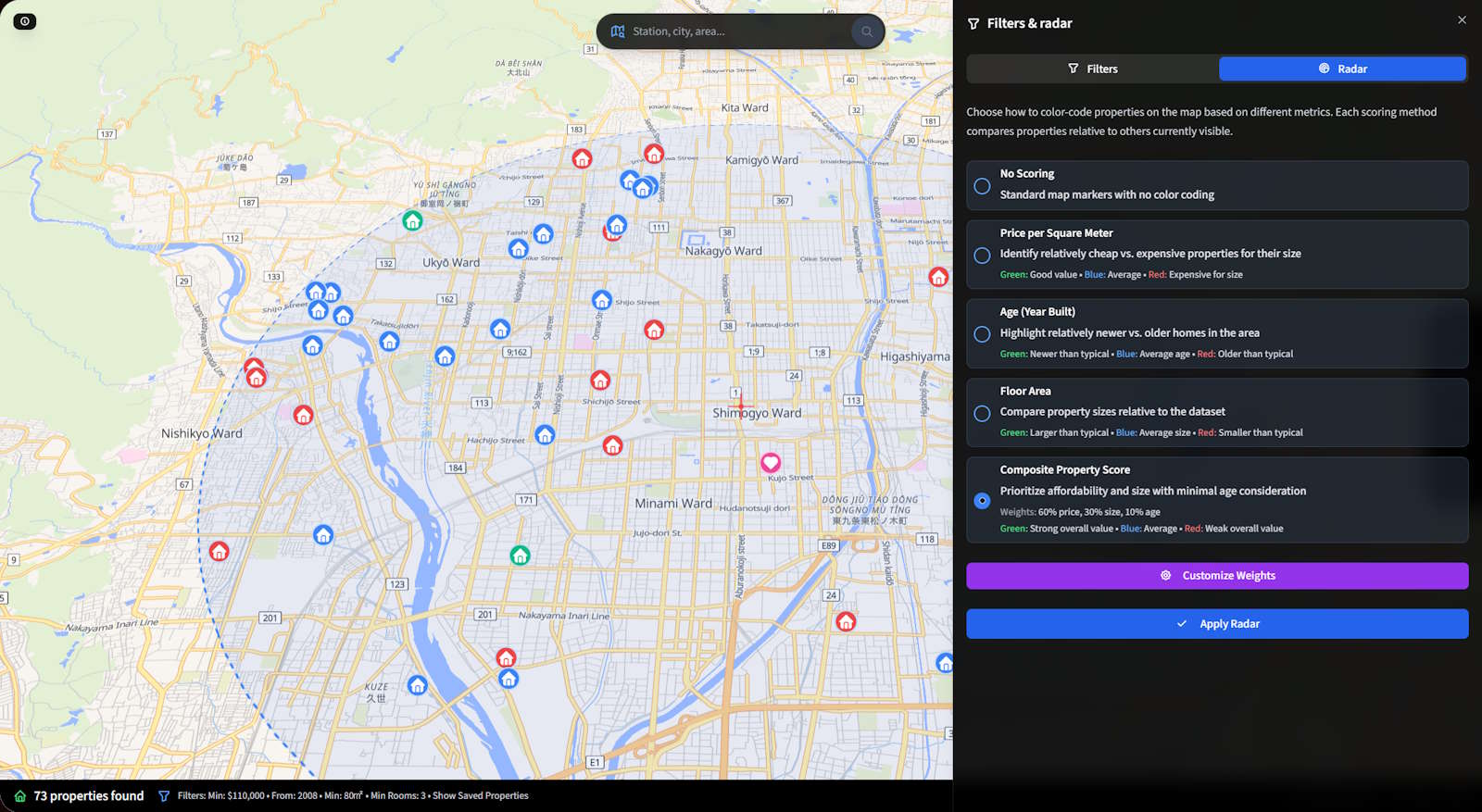Click the search magnifier icon in search bar
The height and width of the screenshot is (812, 1482).
coord(867,31)
